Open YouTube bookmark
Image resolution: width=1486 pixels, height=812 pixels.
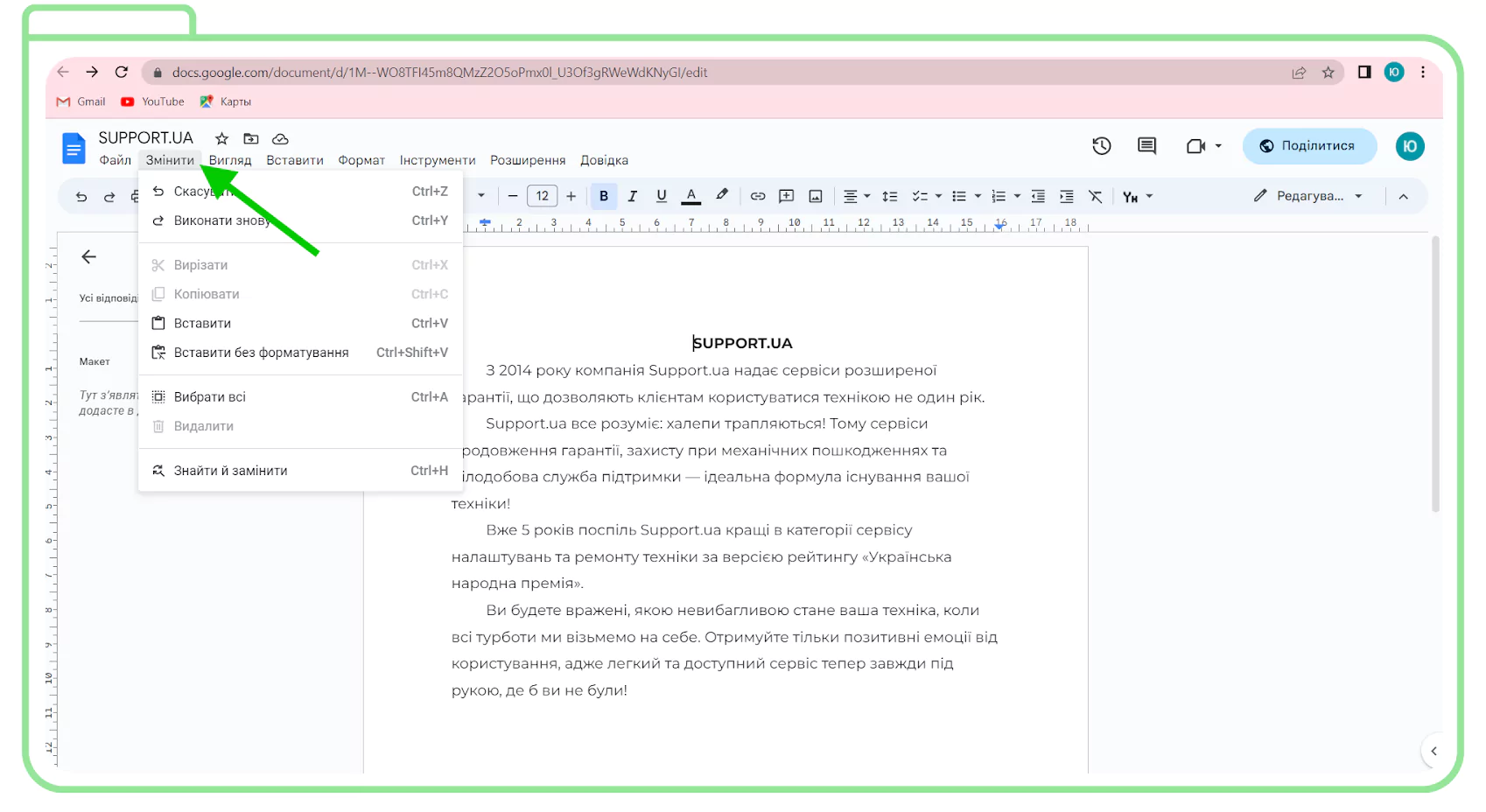(153, 101)
